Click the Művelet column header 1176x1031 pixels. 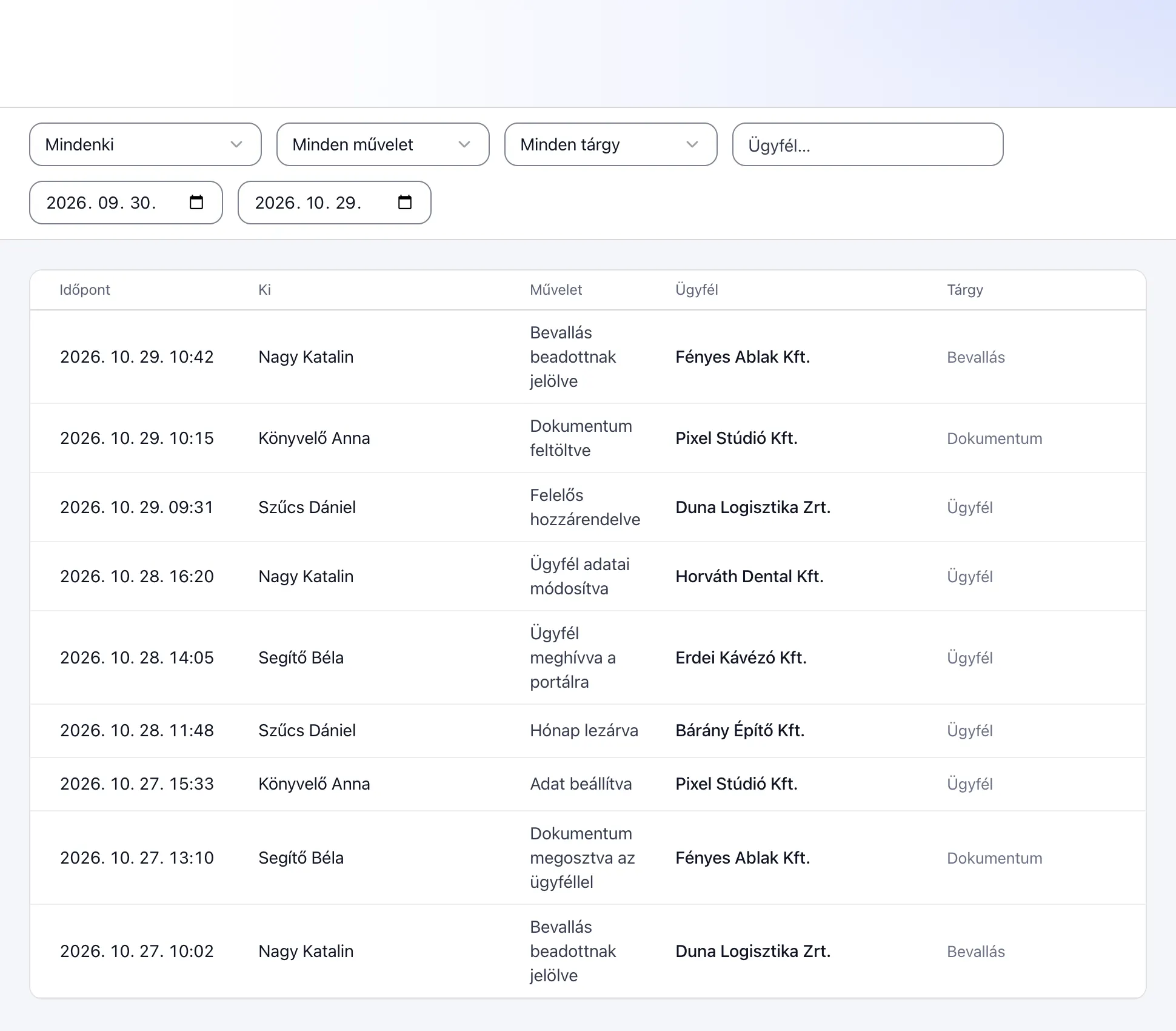556,290
